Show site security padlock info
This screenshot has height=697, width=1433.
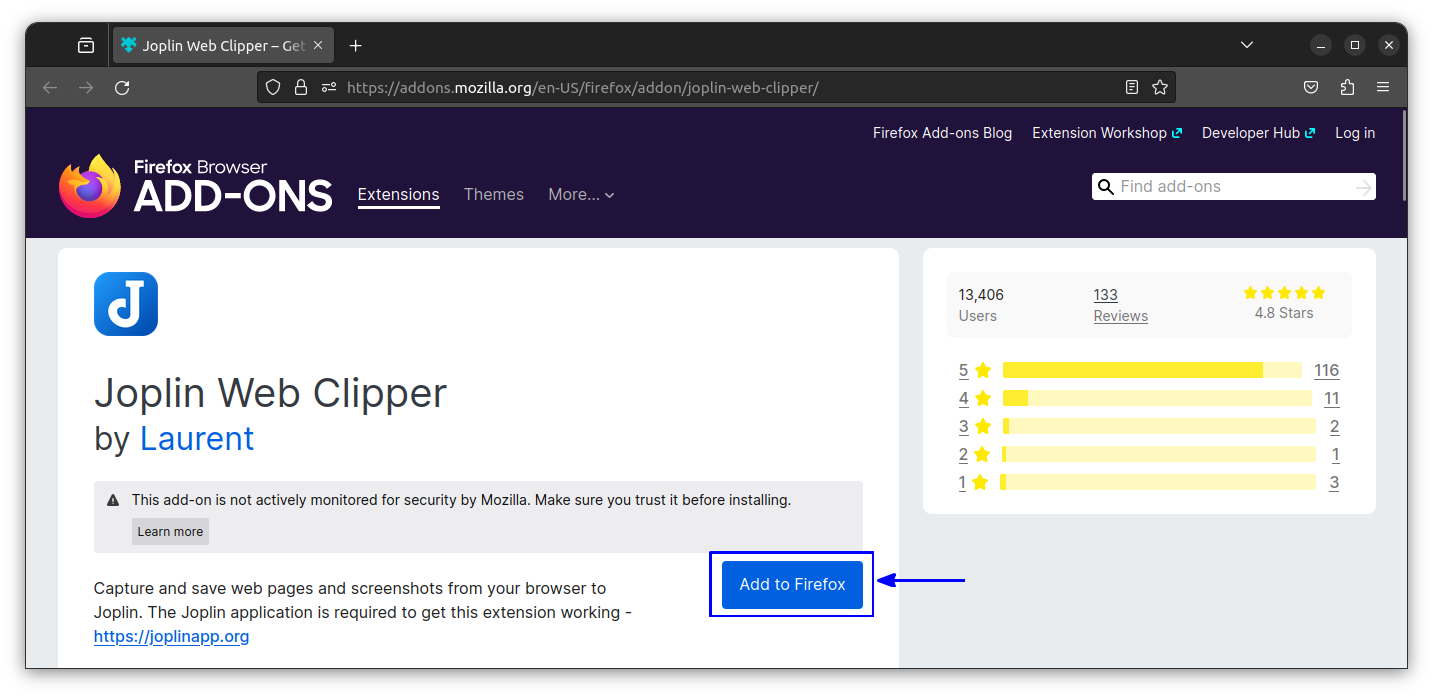coord(300,88)
